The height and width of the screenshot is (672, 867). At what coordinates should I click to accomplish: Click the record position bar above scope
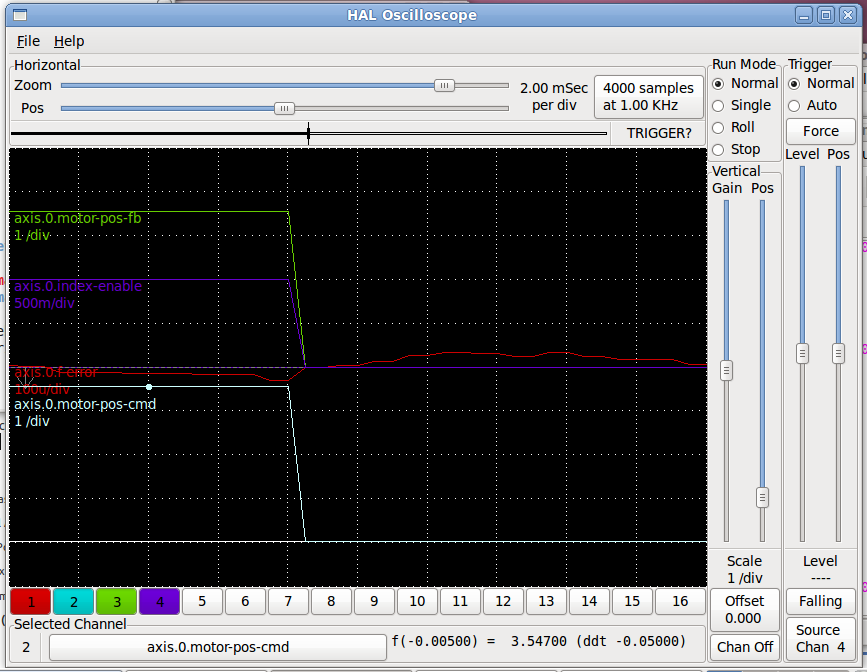click(309, 133)
